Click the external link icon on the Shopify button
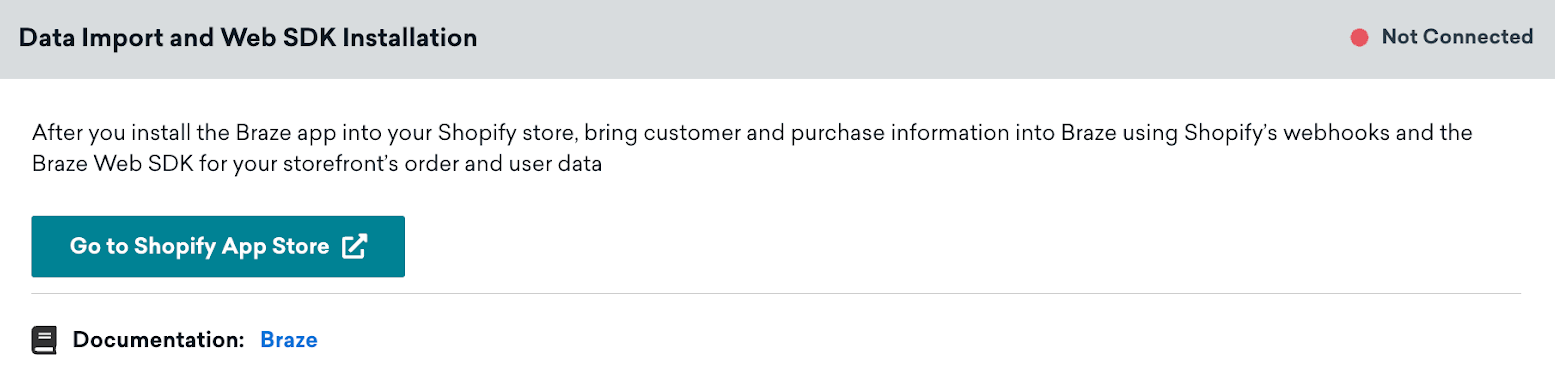The image size is (1555, 387). [355, 246]
